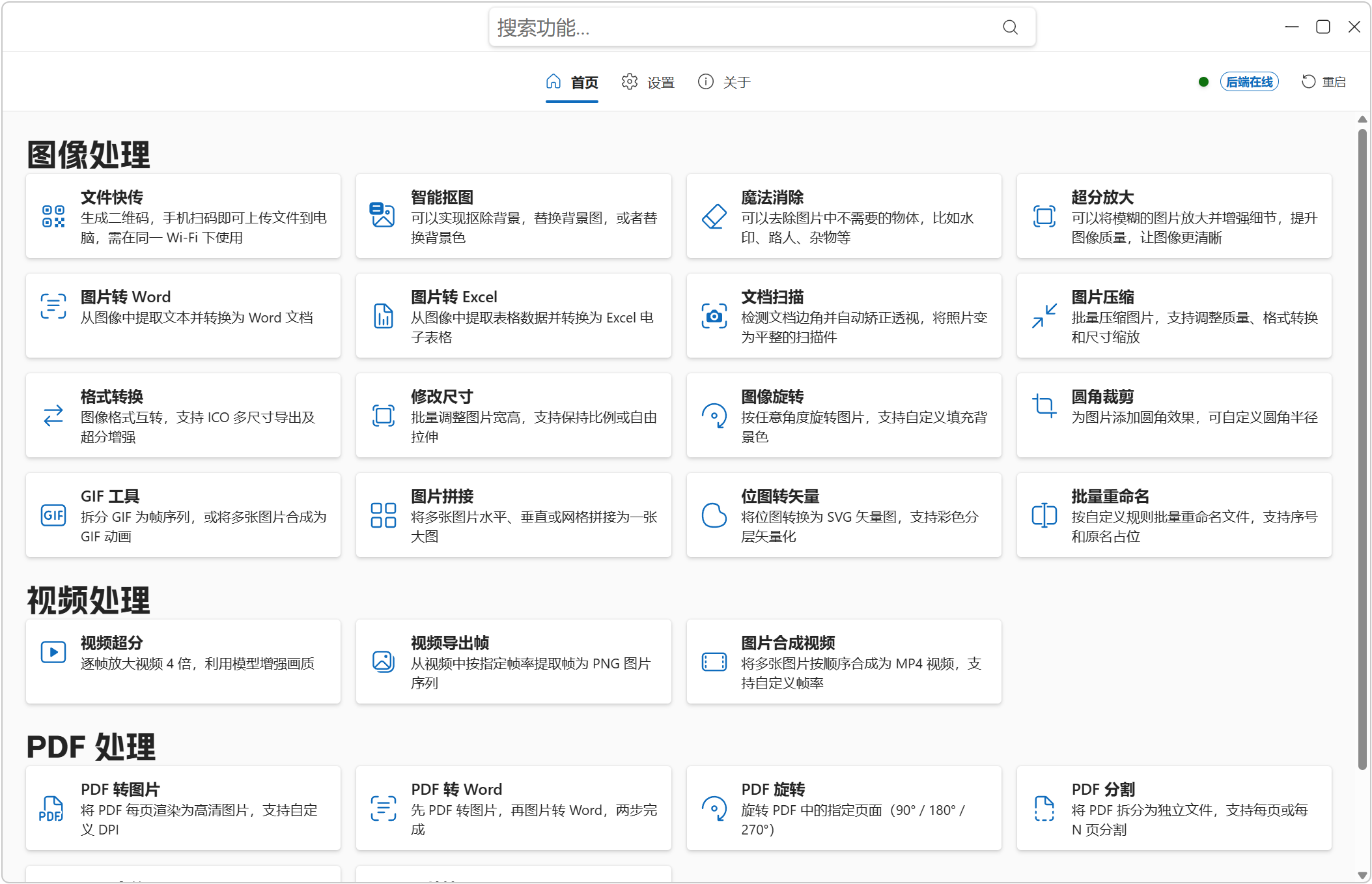Image resolution: width=1372 pixels, height=884 pixels.
Task: Click the 图片压缩 title
Action: coord(1103,297)
